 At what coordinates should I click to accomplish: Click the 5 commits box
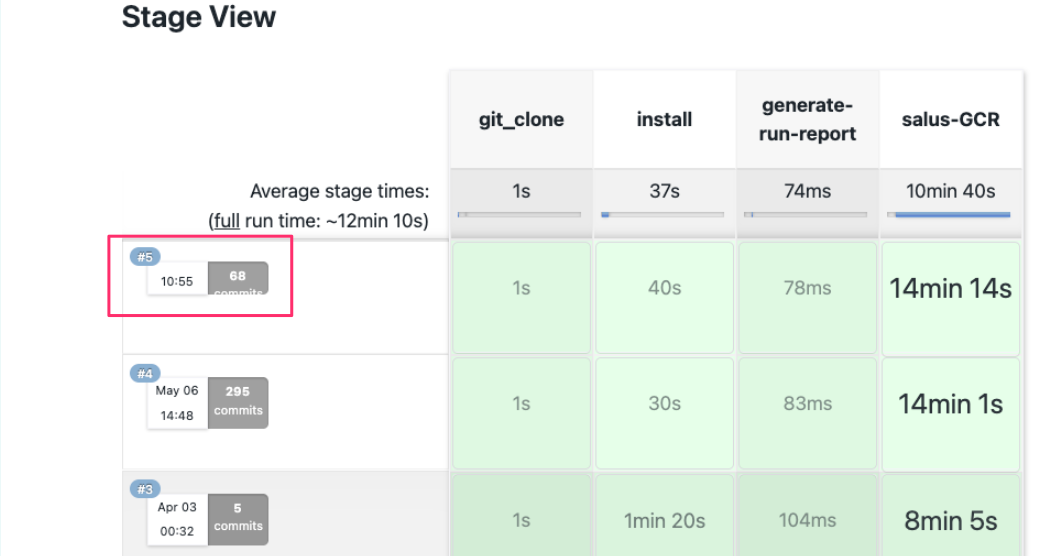[238, 517]
